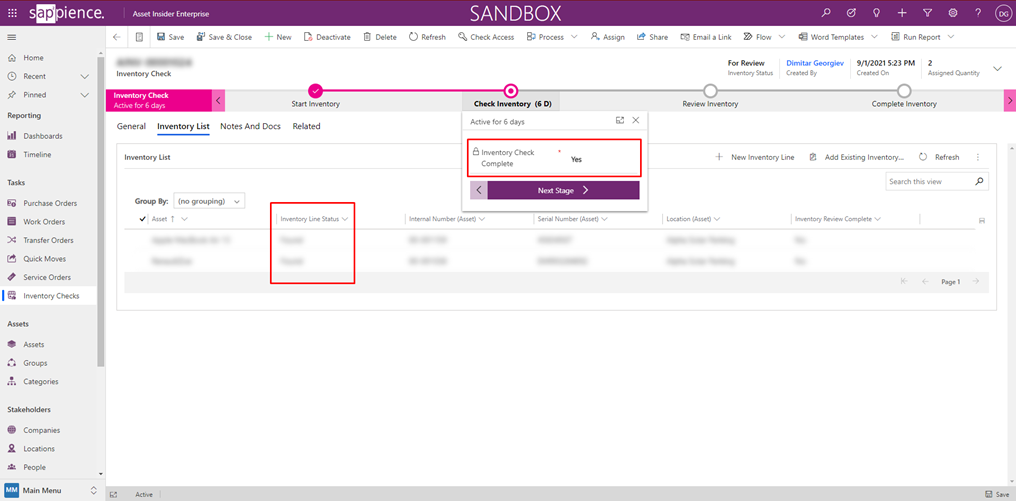Screen dimensions: 1016x501
Task: Expand the Recent section in sidebar
Action: (x=85, y=76)
